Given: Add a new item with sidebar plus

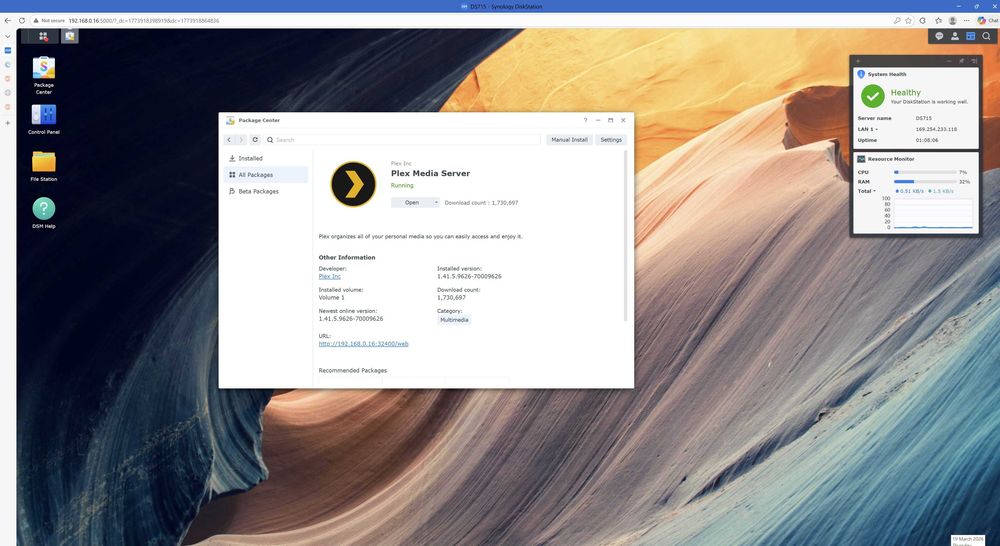Looking at the screenshot, I should click(x=8, y=122).
